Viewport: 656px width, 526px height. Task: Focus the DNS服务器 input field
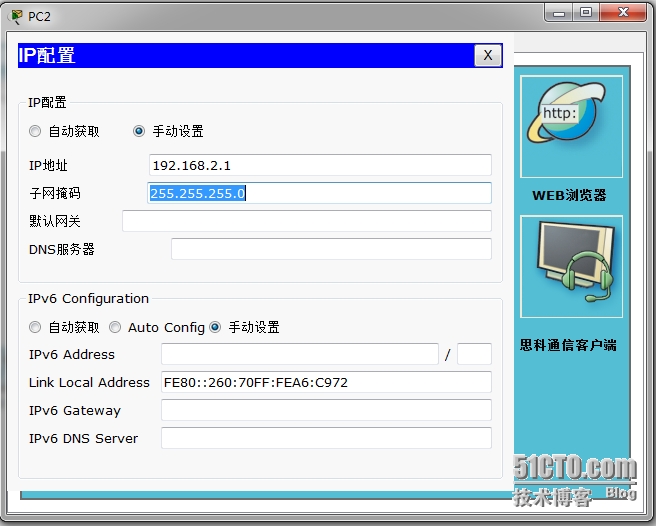tap(331, 249)
